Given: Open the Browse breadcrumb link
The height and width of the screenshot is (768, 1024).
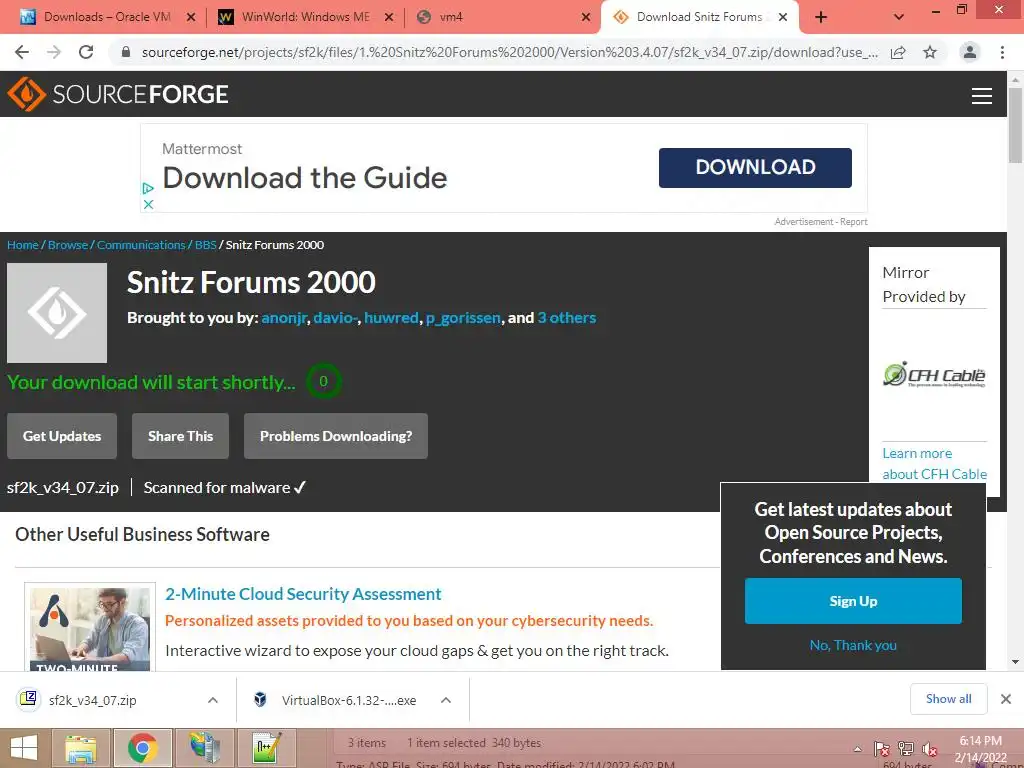Looking at the screenshot, I should tap(68, 245).
